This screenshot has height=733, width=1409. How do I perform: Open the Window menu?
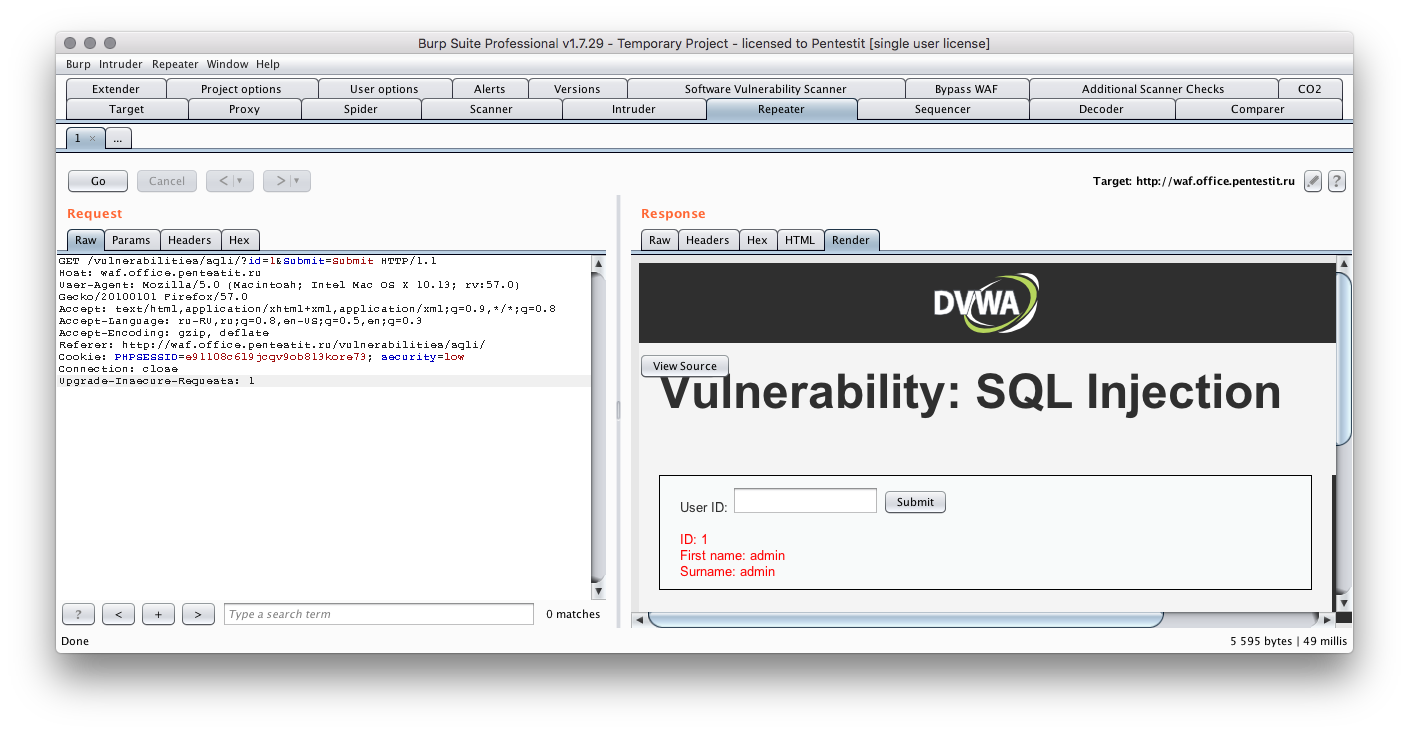[227, 64]
